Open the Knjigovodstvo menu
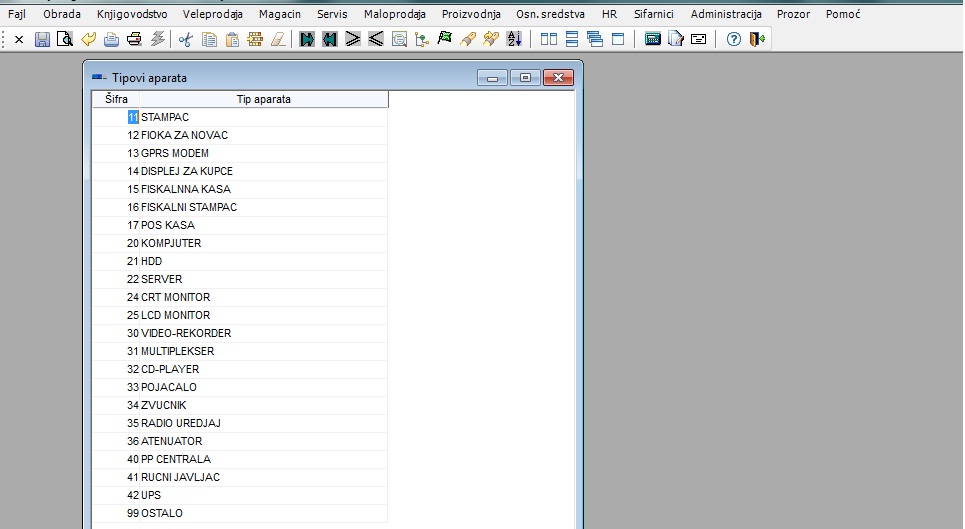 pos(132,14)
